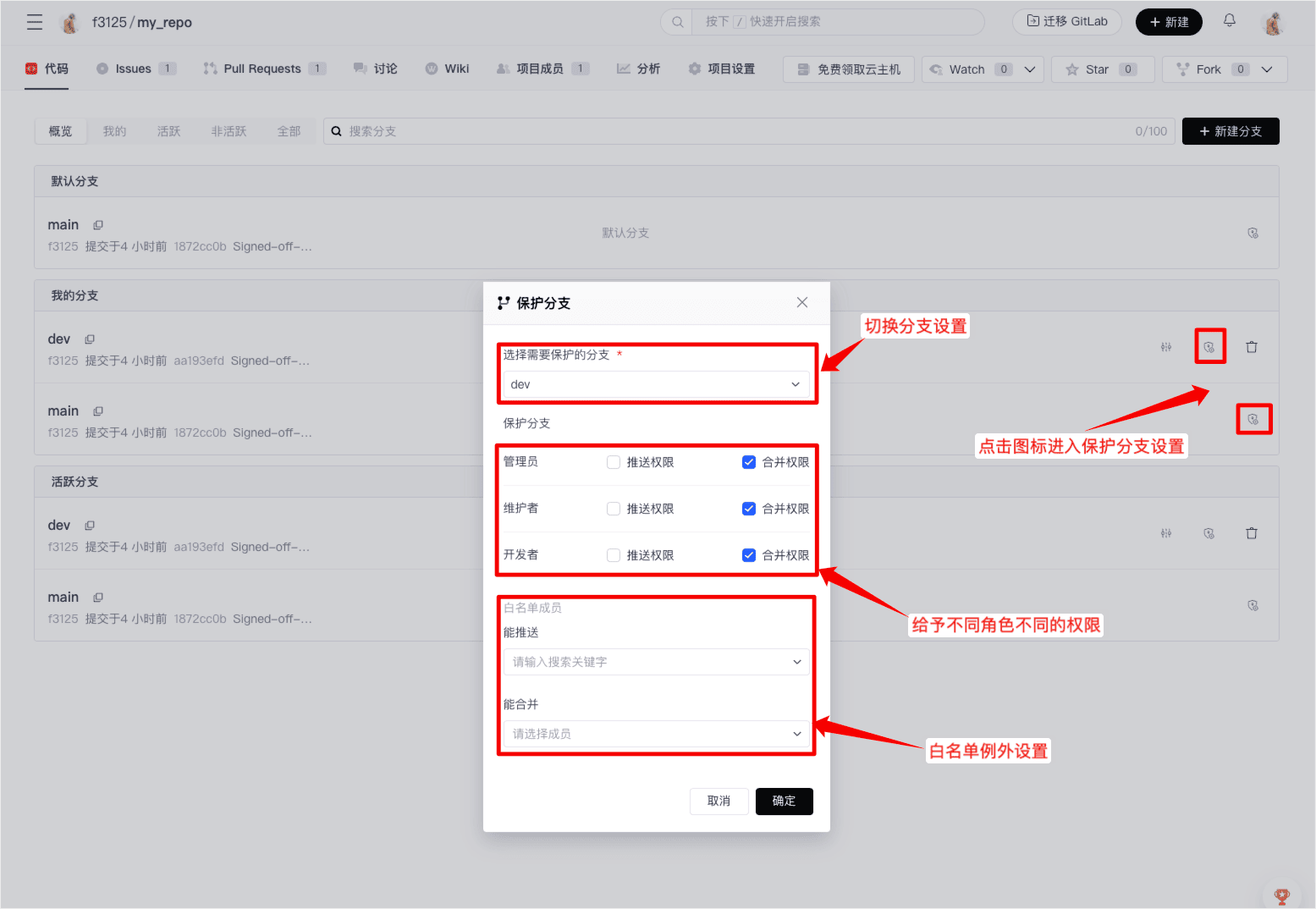Expand the 能合并 member selection dropdown
Screen dimensions: 1316x909
click(x=656, y=734)
